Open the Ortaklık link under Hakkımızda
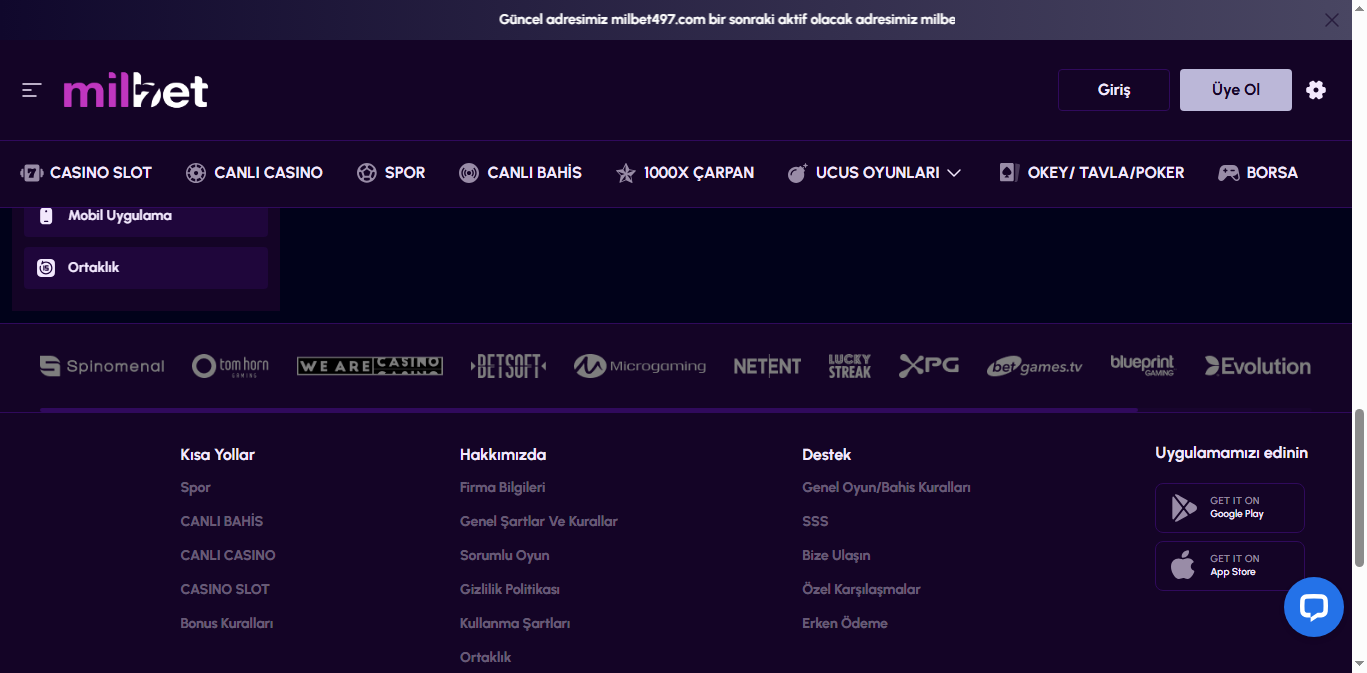Image resolution: width=1367 pixels, height=673 pixels. click(486, 658)
